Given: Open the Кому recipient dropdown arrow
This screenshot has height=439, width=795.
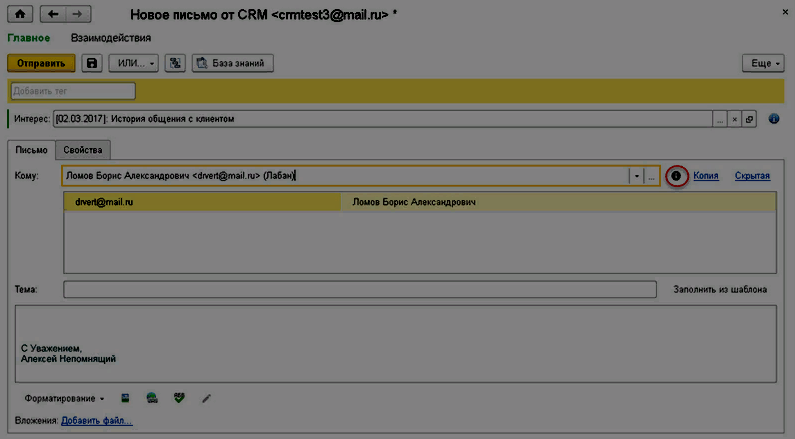Looking at the screenshot, I should (x=635, y=176).
